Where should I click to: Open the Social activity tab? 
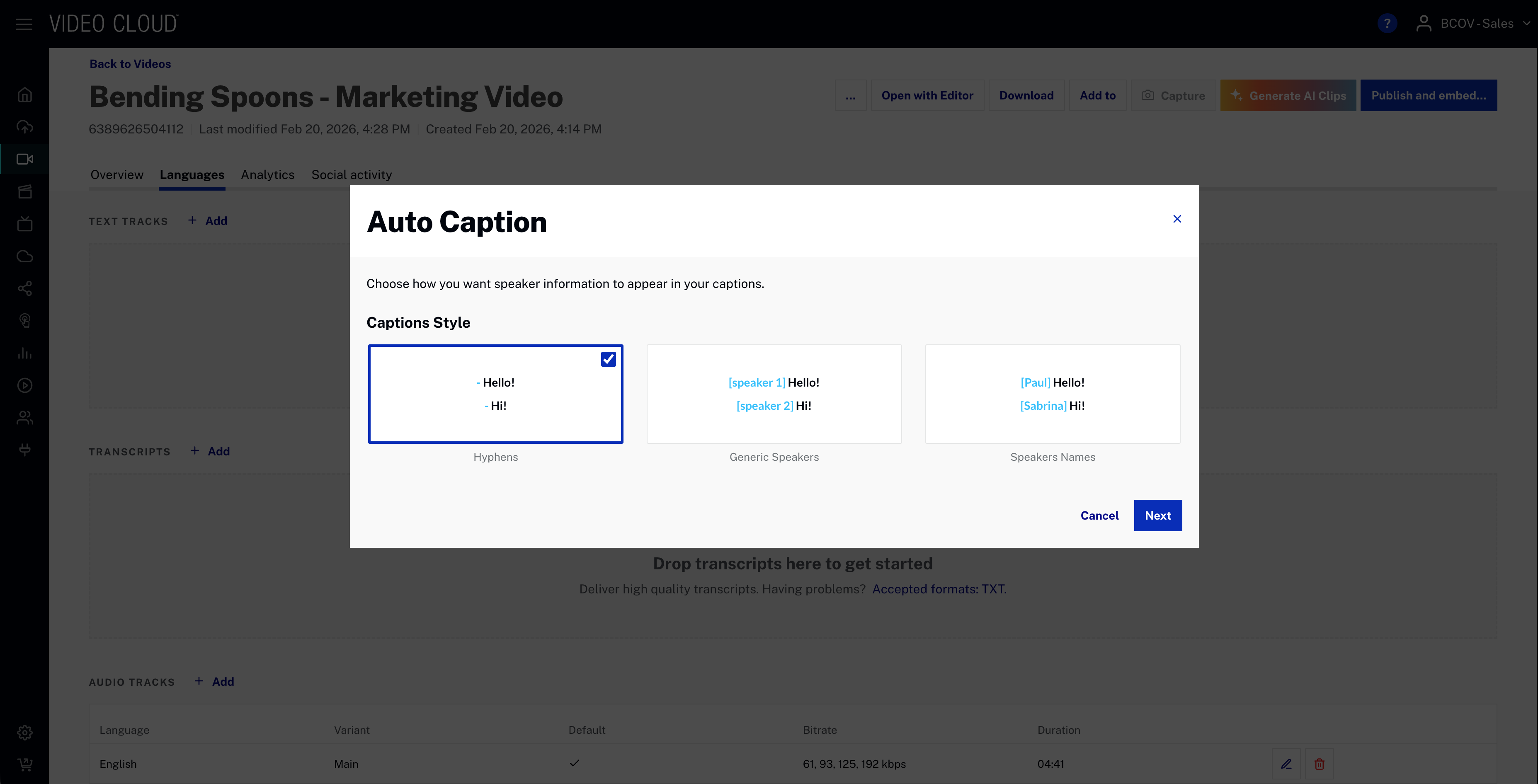[351, 174]
